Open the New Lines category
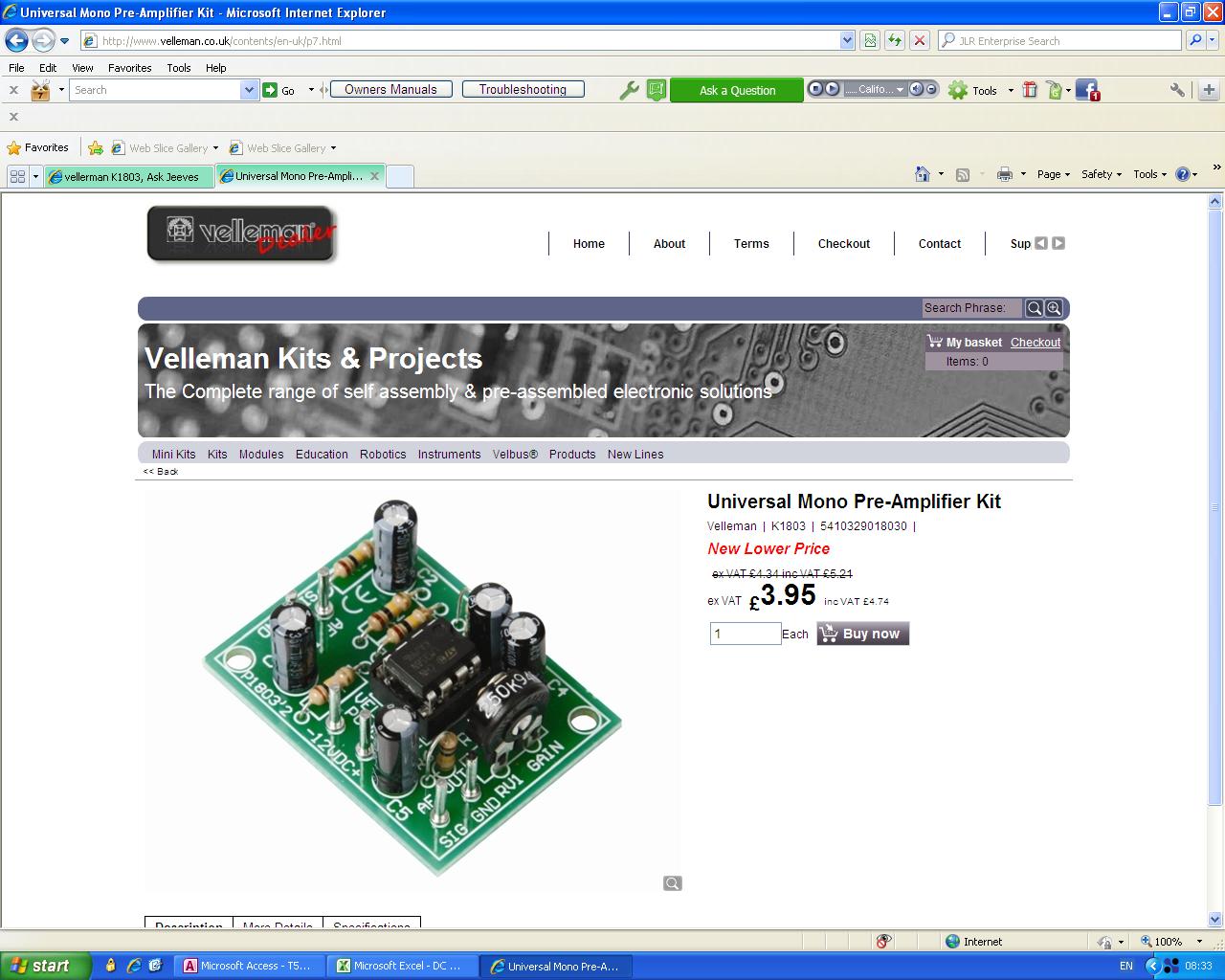The image size is (1225, 980). tap(635, 455)
